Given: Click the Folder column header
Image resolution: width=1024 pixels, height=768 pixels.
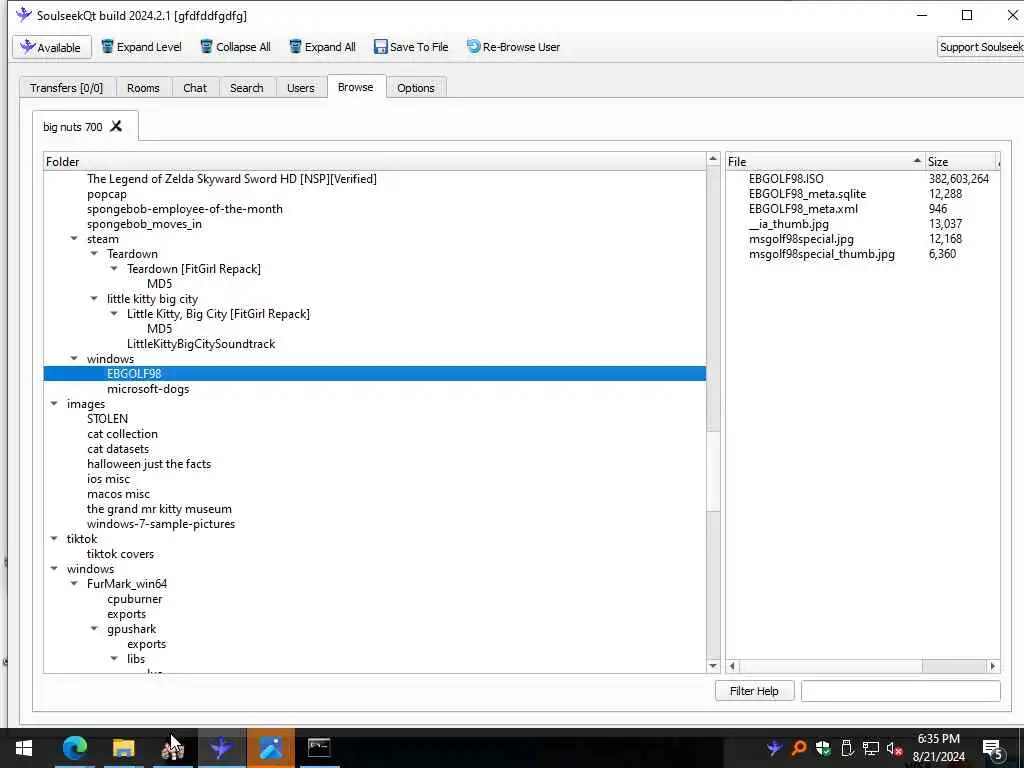Looking at the screenshot, I should click(375, 161).
